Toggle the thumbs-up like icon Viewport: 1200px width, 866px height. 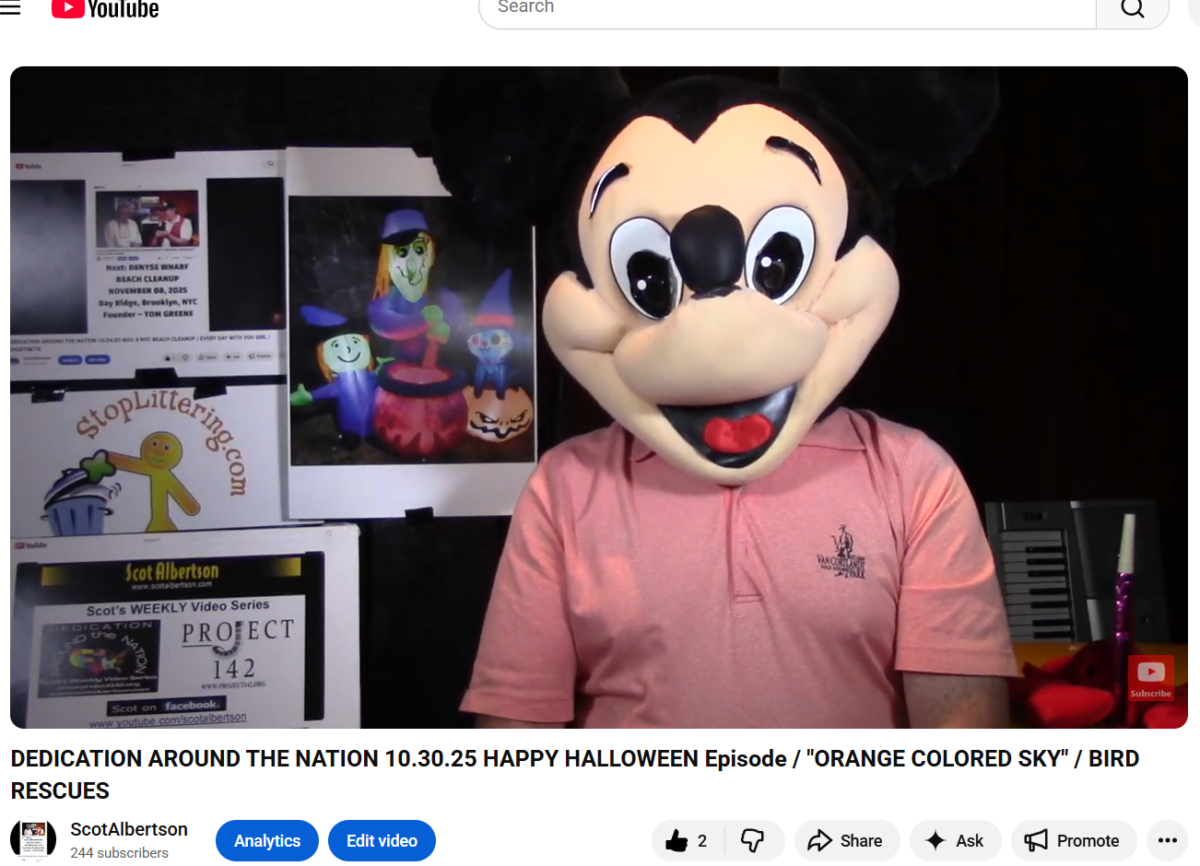tap(677, 841)
